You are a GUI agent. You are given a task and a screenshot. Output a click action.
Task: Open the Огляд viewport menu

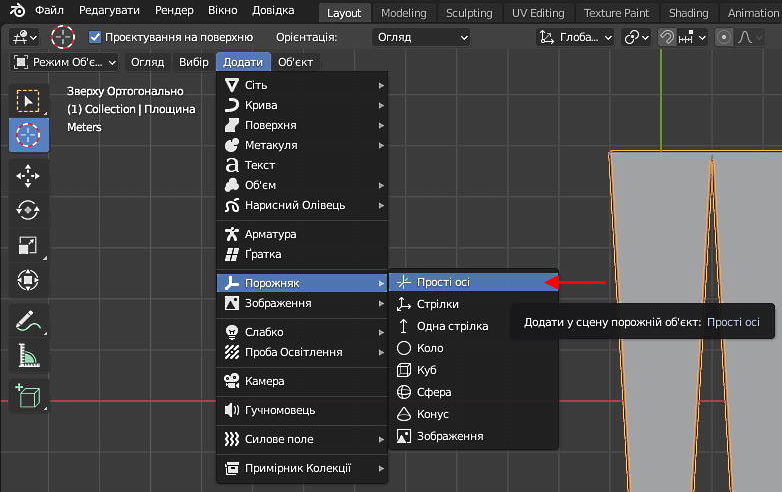(x=147, y=62)
